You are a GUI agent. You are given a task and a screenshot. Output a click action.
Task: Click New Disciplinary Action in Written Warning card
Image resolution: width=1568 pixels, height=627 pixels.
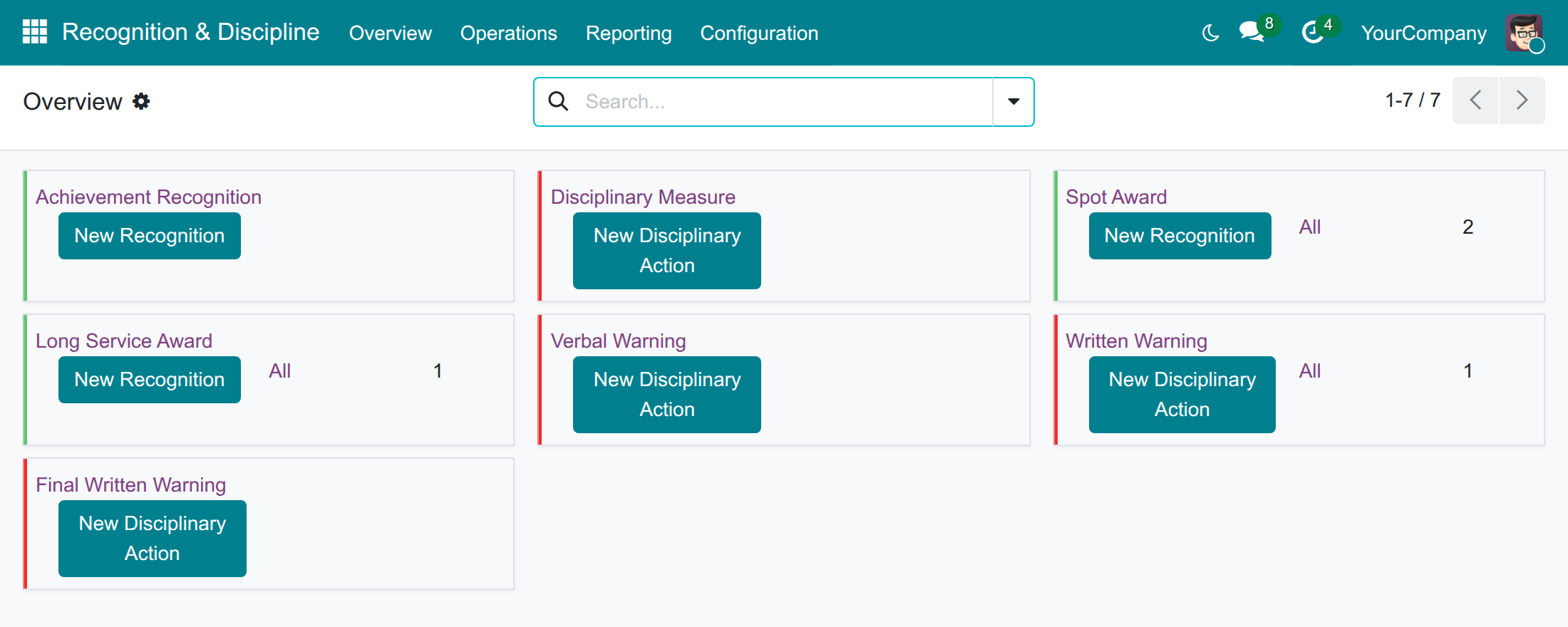click(x=1182, y=395)
